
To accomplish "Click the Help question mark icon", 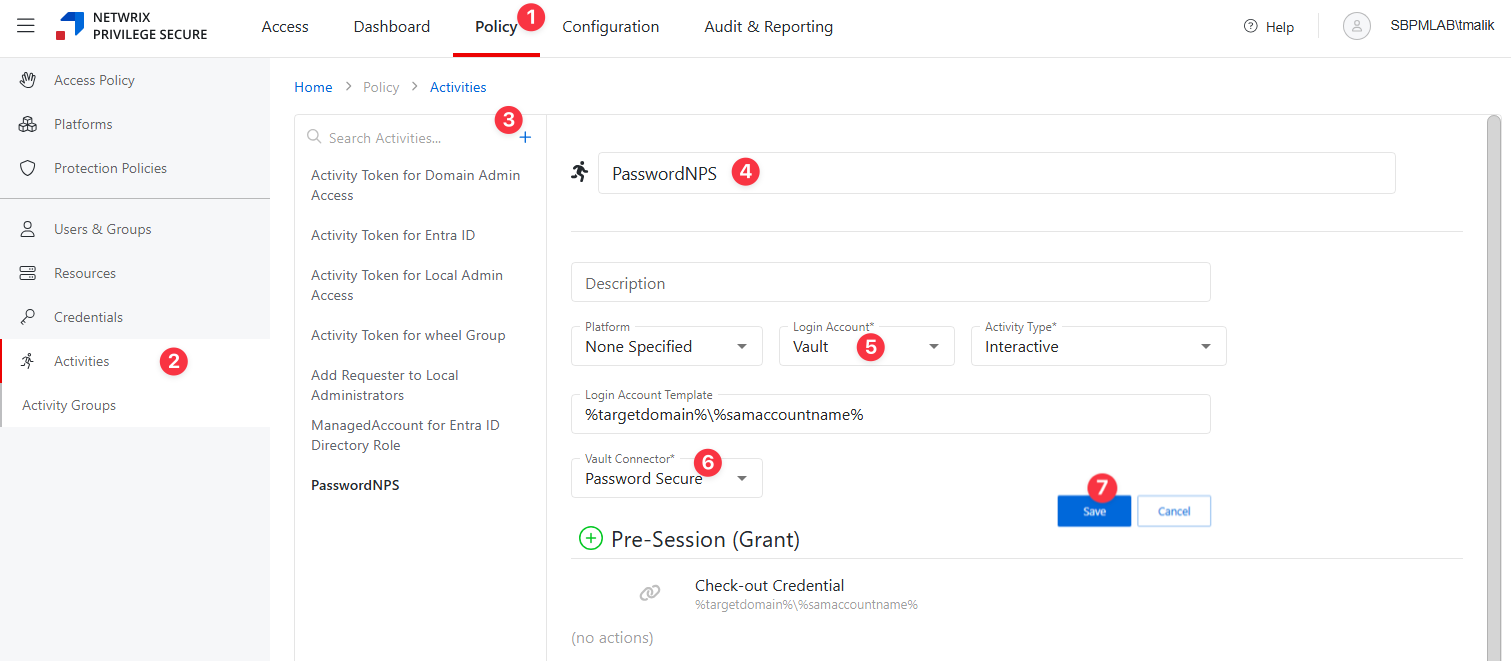I will pos(1250,27).
